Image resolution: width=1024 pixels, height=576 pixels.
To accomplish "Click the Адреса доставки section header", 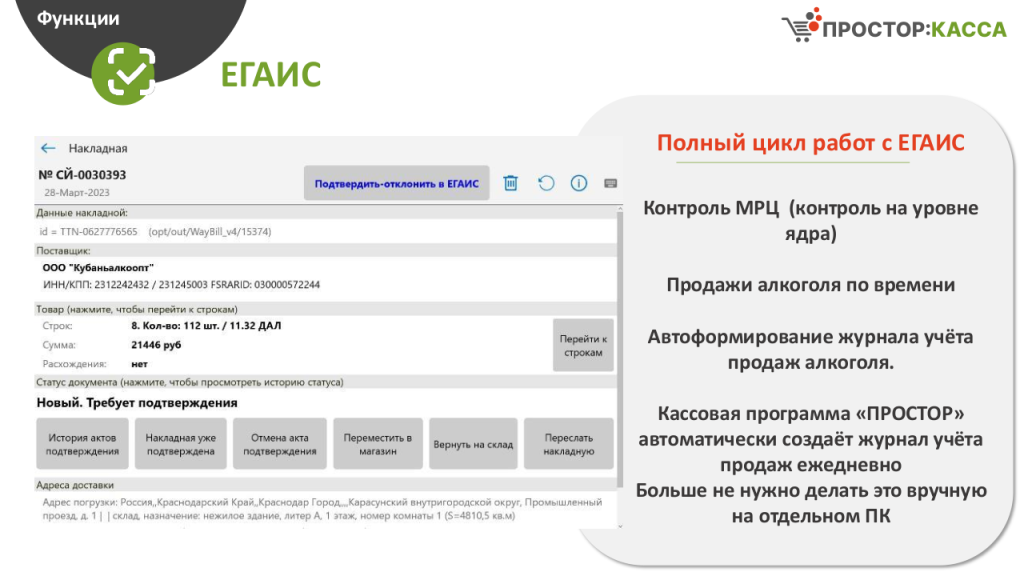I will click(x=325, y=485).
